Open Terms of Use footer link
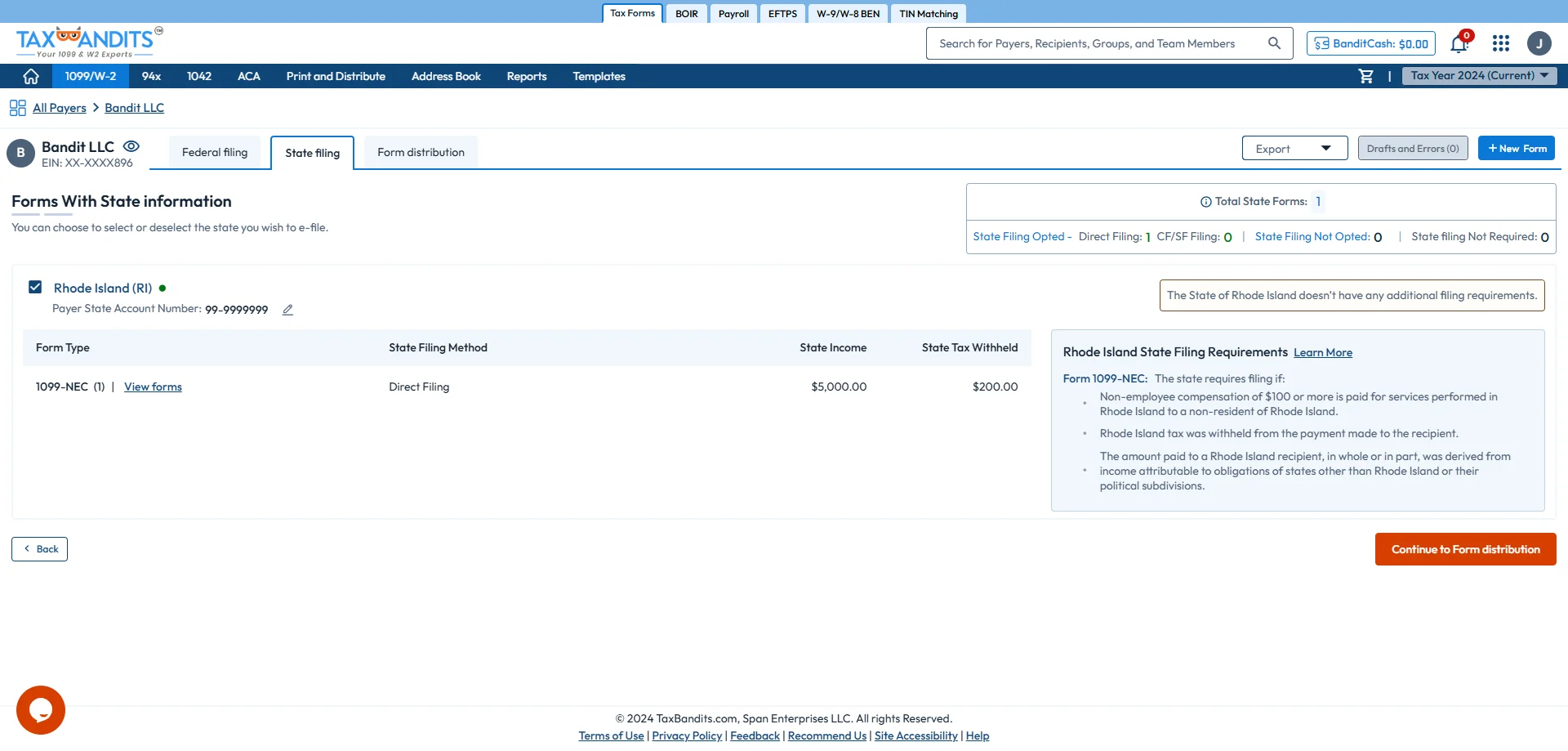 point(611,735)
